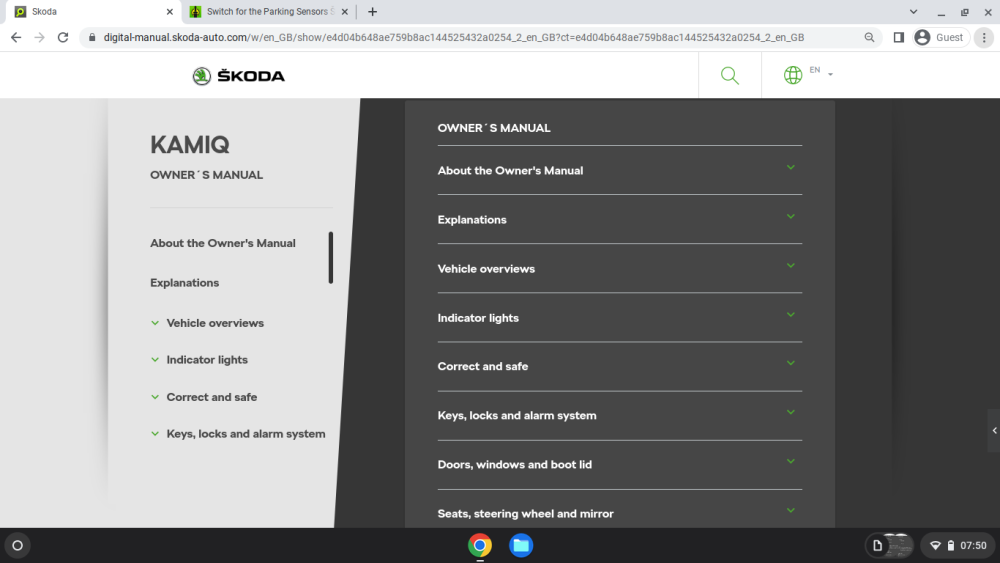Expand Indicator lights chevron in main panel
Image resolution: width=1000 pixels, height=563 pixels.
point(791,315)
